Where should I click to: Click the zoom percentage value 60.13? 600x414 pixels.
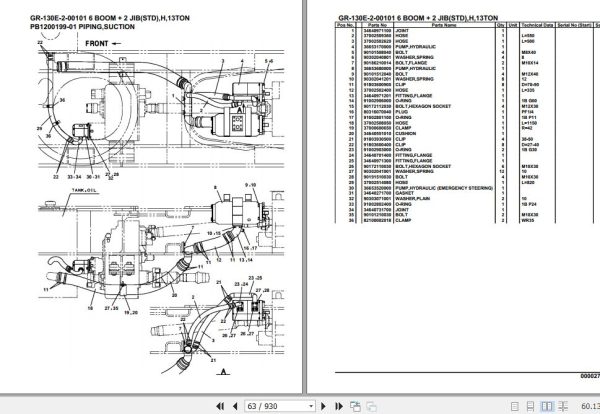590,406
